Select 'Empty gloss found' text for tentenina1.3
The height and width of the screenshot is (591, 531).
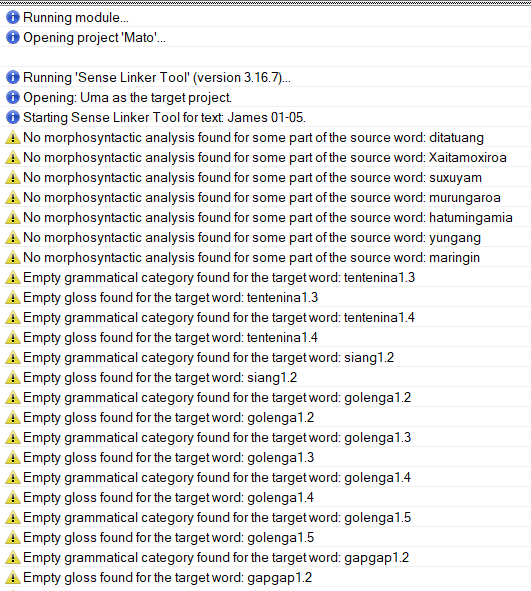[x=170, y=297]
